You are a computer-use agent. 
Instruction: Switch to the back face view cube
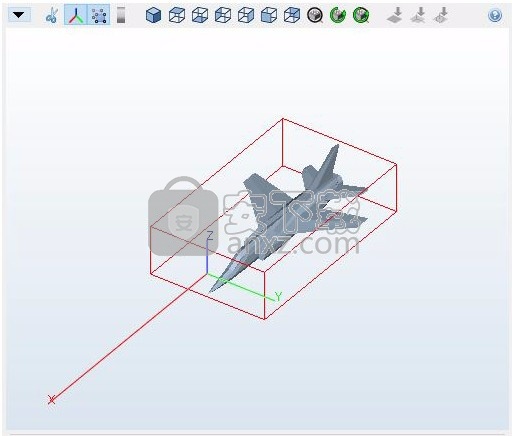point(292,15)
